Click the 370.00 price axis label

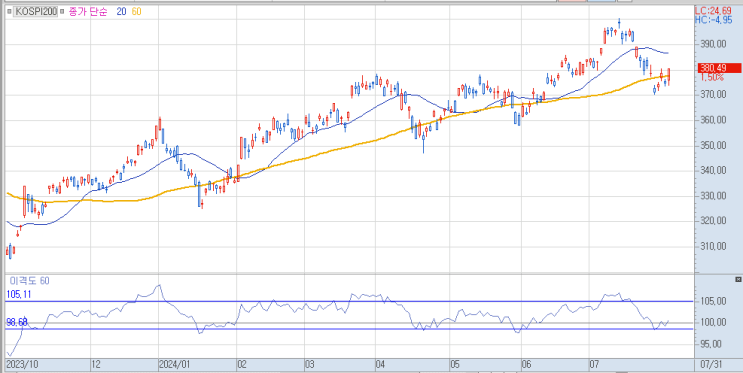pyautogui.click(x=714, y=94)
